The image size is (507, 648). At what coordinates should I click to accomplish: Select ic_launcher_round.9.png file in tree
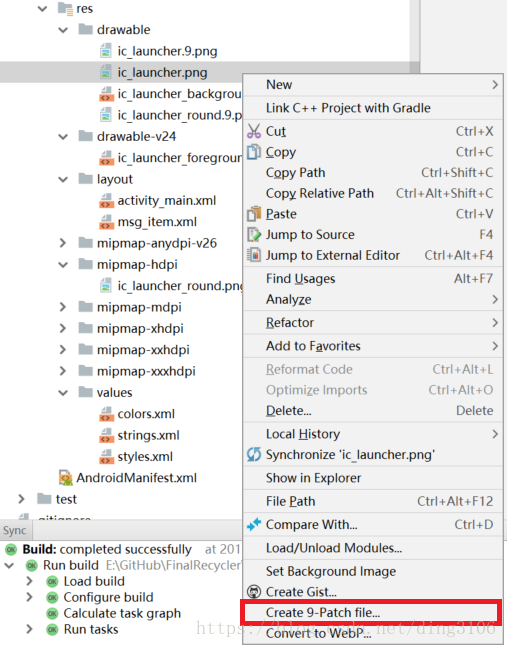click(121, 115)
